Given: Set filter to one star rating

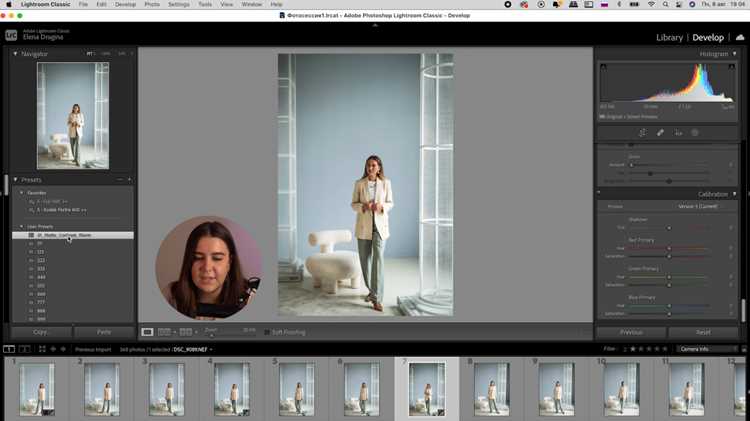Looking at the screenshot, I should [x=633, y=349].
